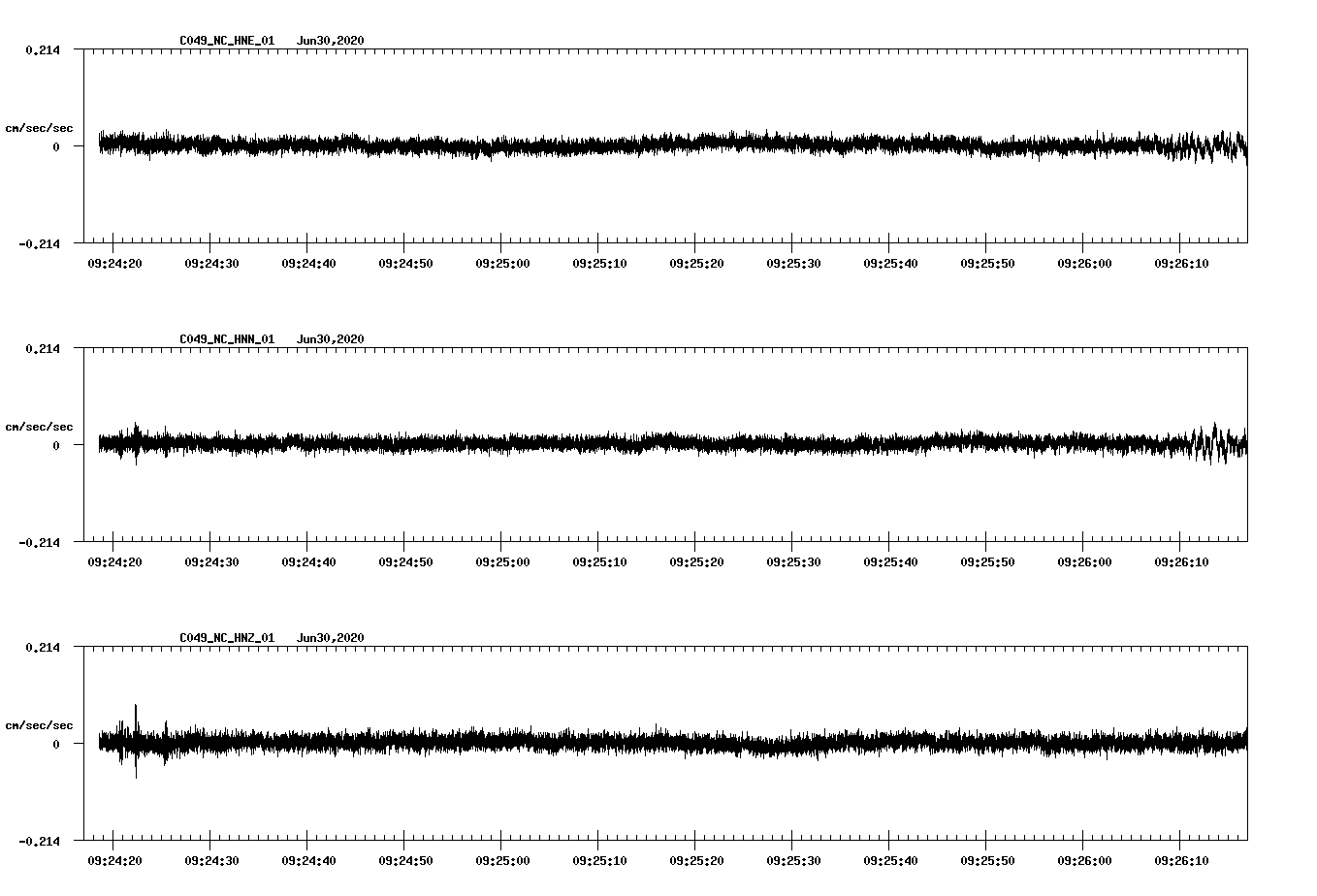Click the 09:25:50 time label under the HNZ plot
Viewport: 1317px width, 896px height.
(987, 860)
